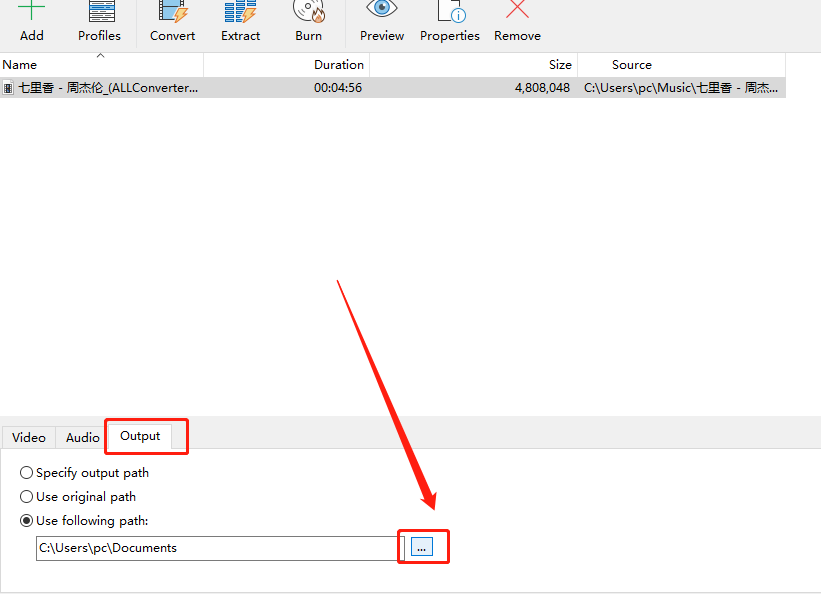Open the Profiles toolbar icon
This screenshot has width=821, height=594.
(x=101, y=12)
